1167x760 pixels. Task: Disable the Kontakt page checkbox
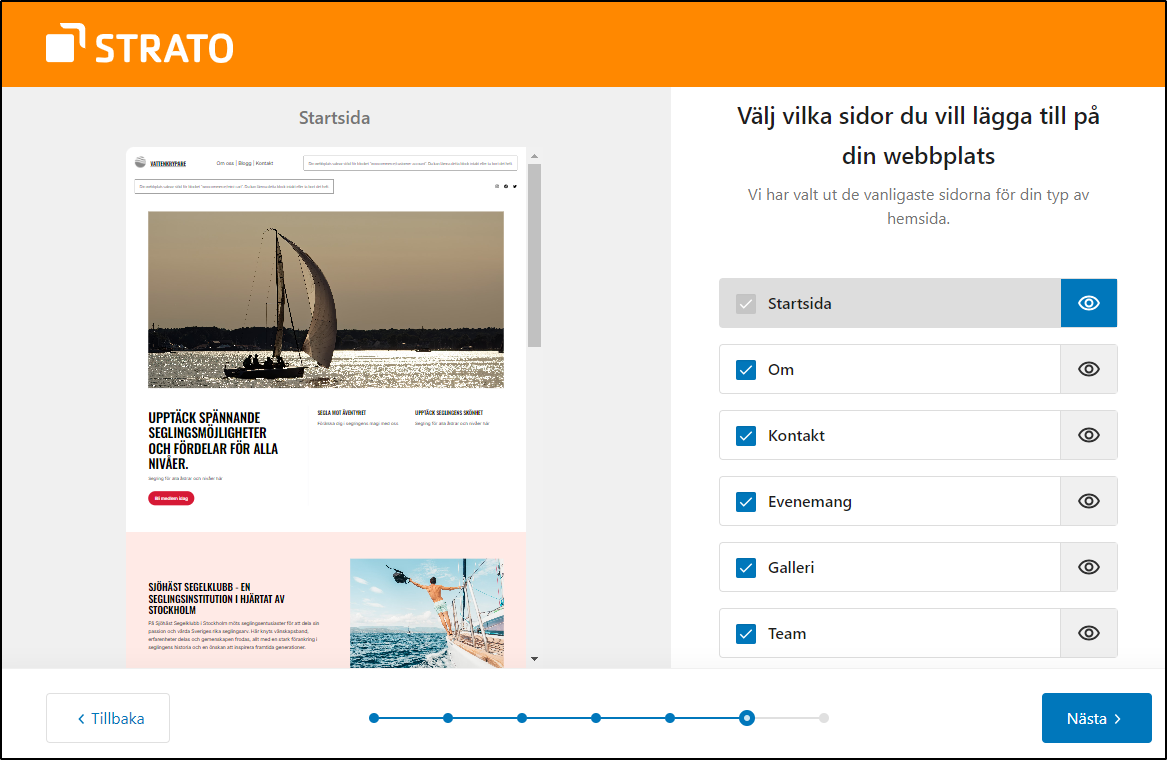tap(745, 435)
